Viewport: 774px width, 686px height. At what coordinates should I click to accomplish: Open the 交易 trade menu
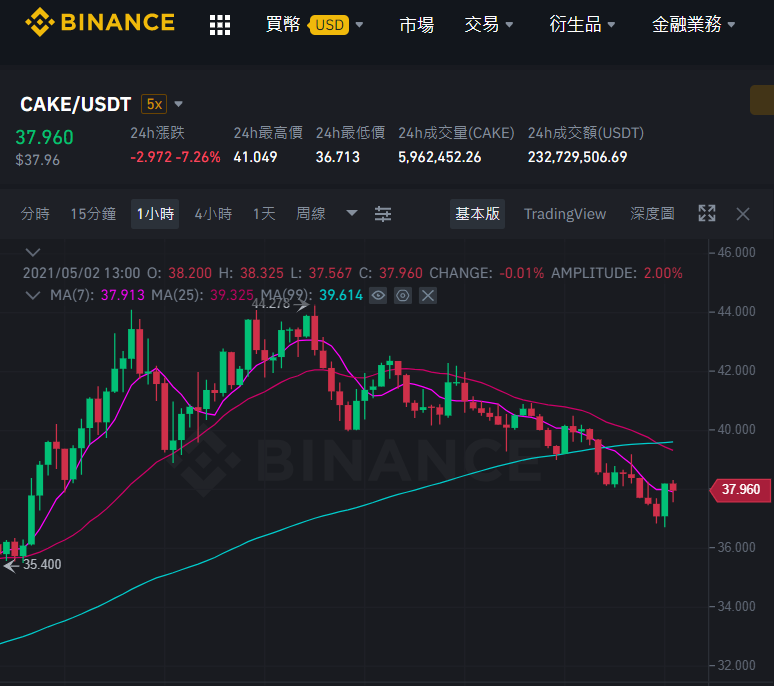481,24
